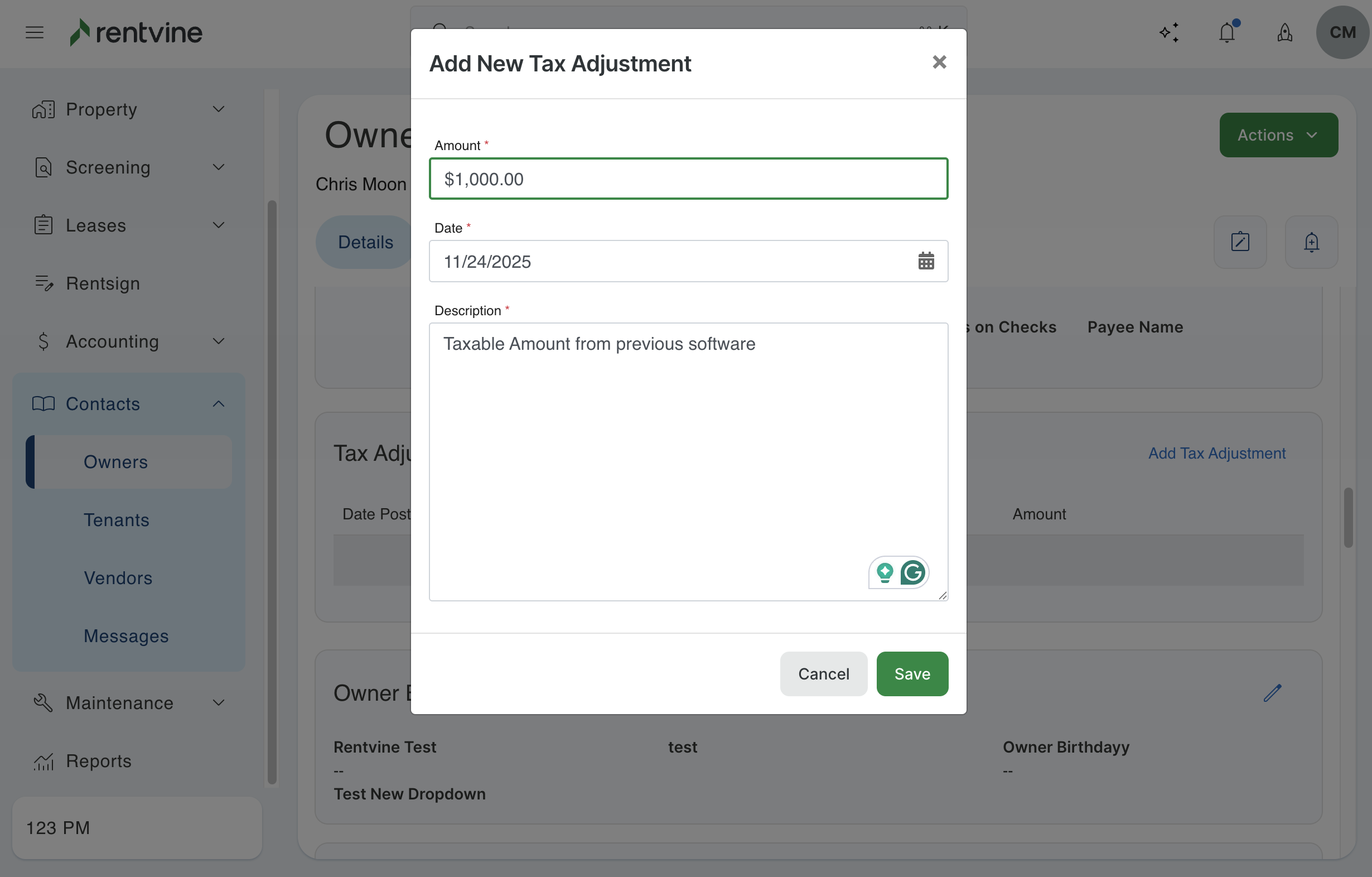
Task: Switch to the Details tab
Action: 365,242
